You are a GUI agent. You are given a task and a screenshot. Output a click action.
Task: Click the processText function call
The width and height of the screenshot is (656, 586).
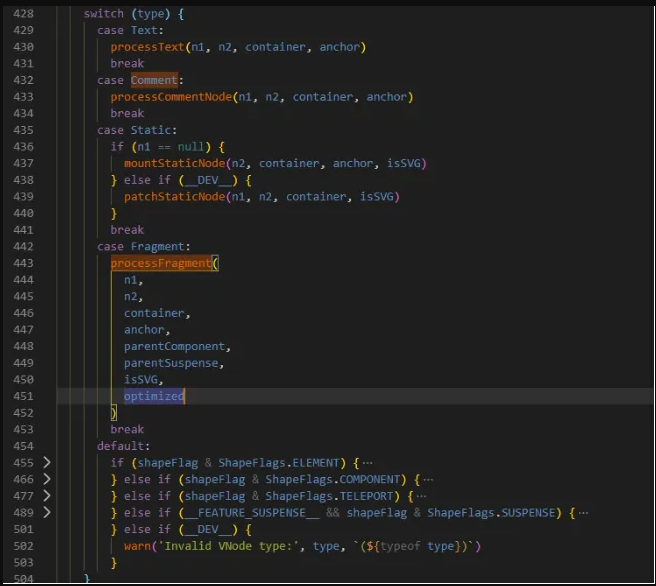tap(147, 47)
